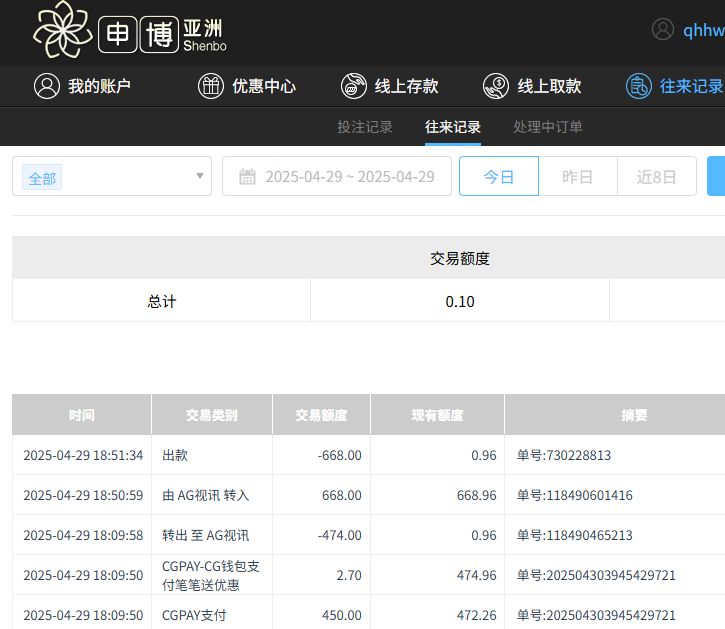Click the Shenbo flower logo

[x=62, y=31]
